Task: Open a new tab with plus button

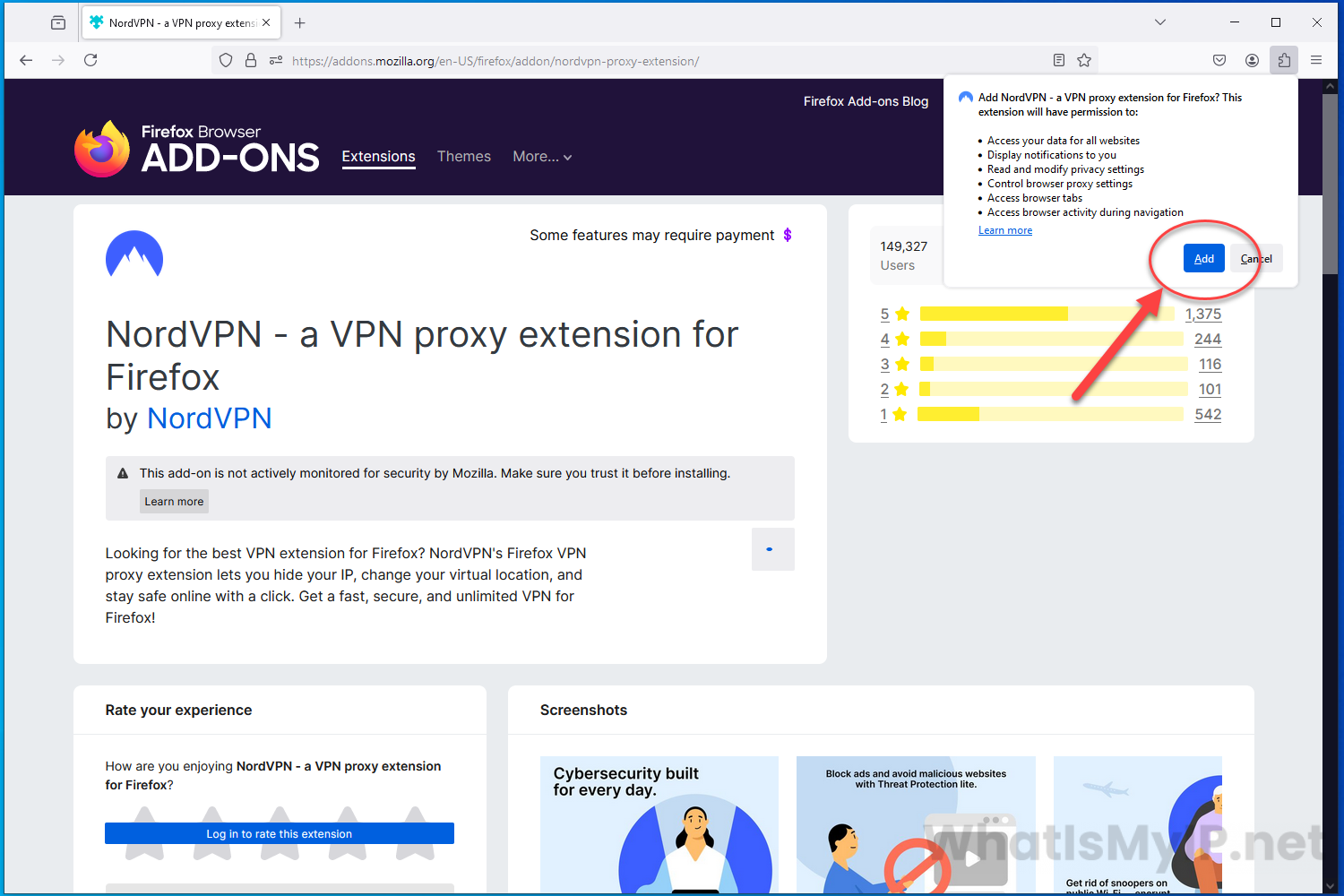Action: (x=300, y=22)
